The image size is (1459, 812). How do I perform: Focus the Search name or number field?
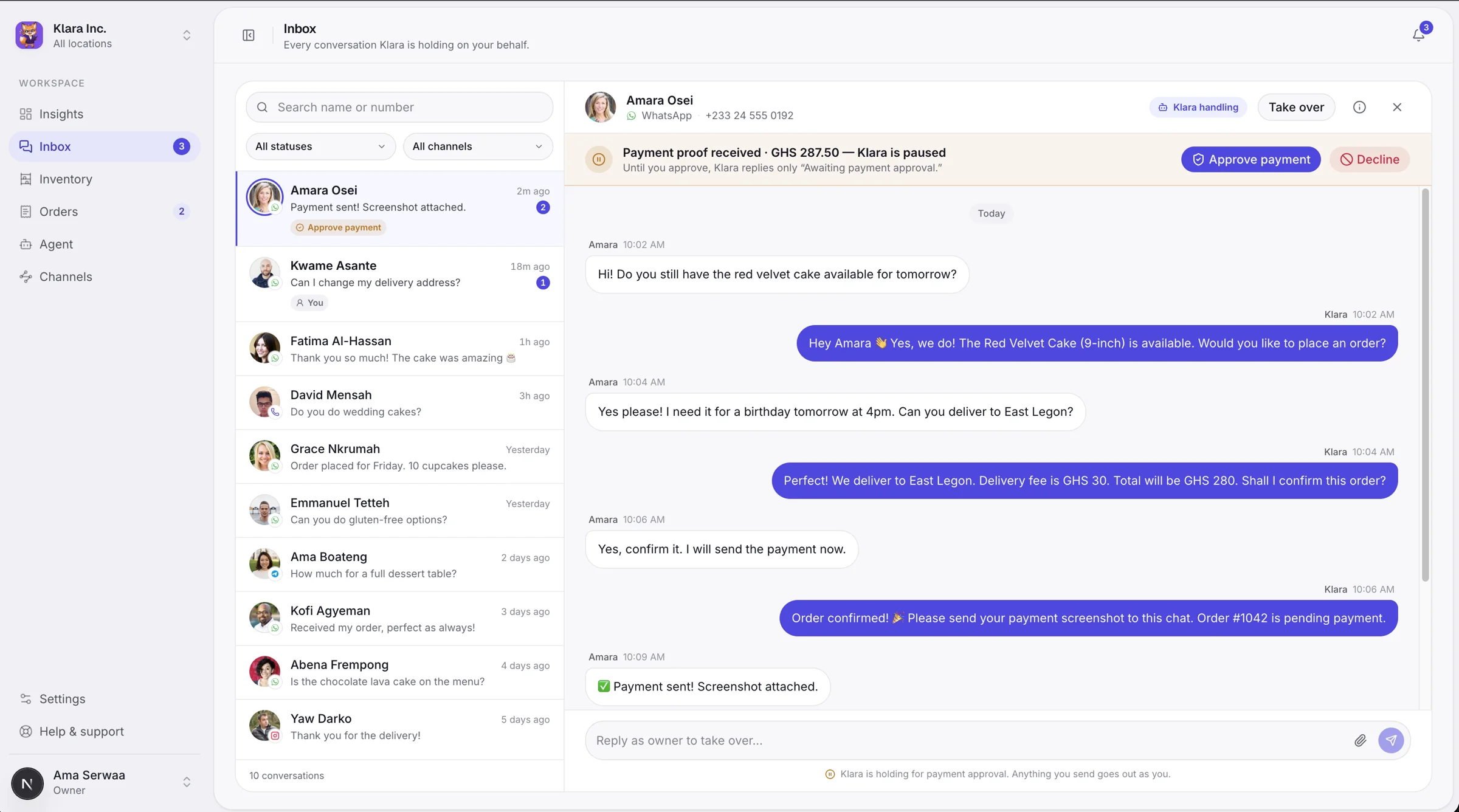[x=399, y=107]
